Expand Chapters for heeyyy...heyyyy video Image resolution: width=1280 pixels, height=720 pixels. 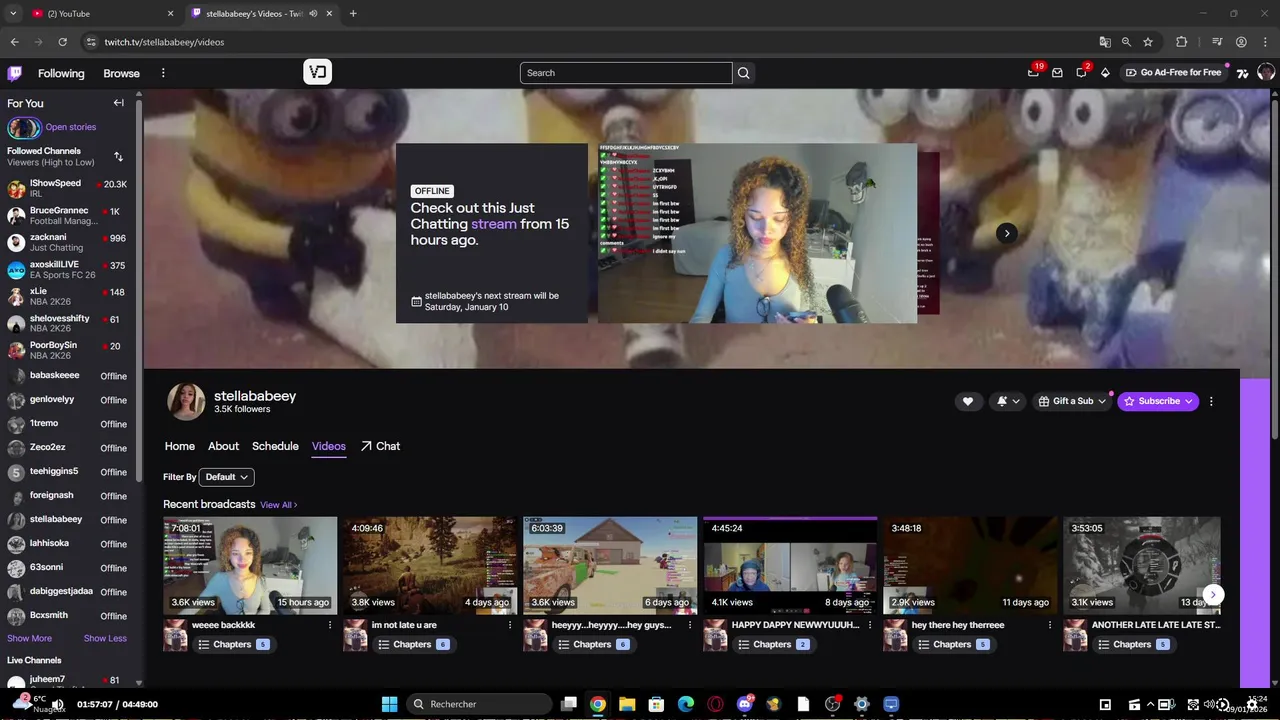592,644
